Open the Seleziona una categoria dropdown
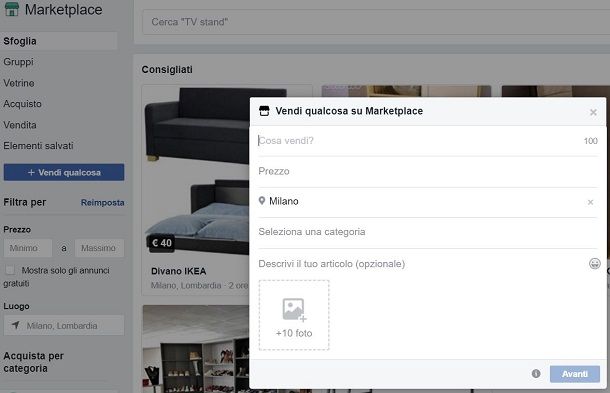 [x=428, y=232]
